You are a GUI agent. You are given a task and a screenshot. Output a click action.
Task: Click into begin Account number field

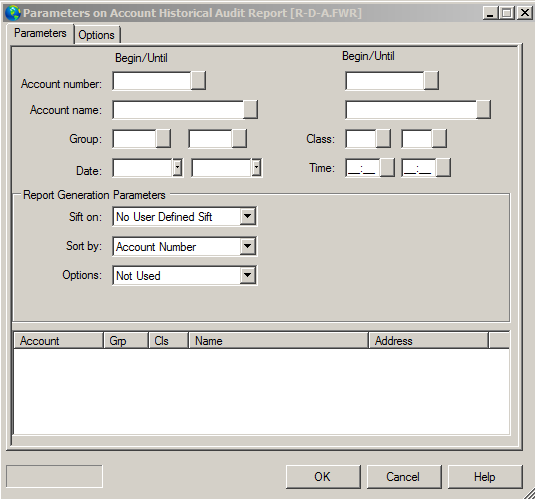152,81
